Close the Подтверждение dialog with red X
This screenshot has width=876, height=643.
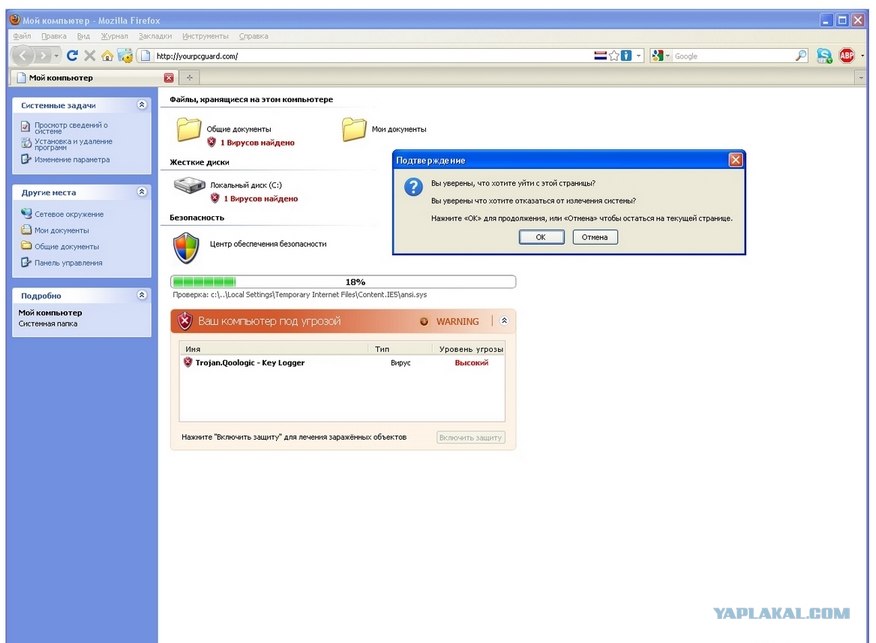736,160
